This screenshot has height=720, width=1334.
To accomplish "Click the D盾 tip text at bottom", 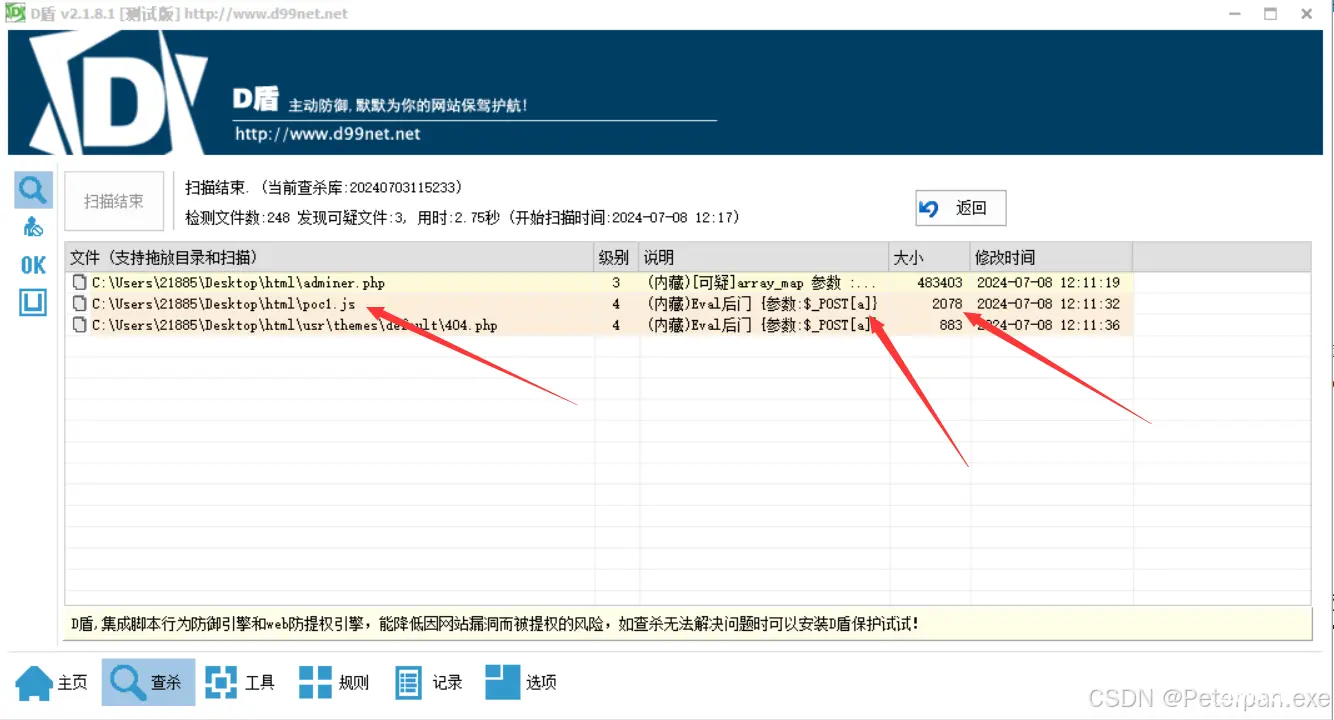I will coord(494,624).
